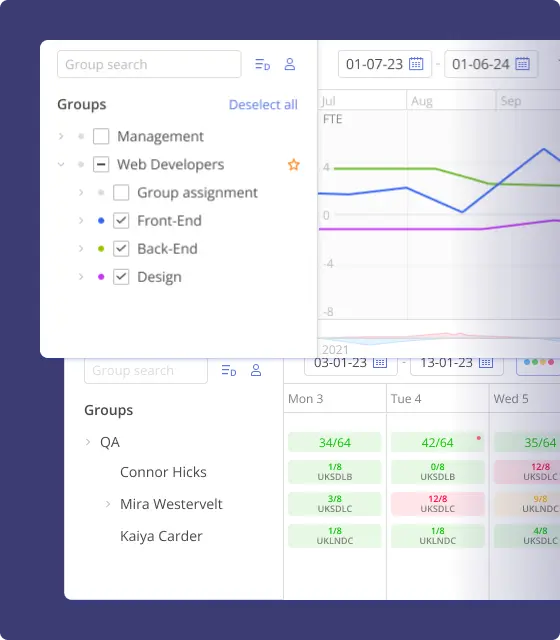Click the person icon beside upper Group search

click(x=290, y=64)
